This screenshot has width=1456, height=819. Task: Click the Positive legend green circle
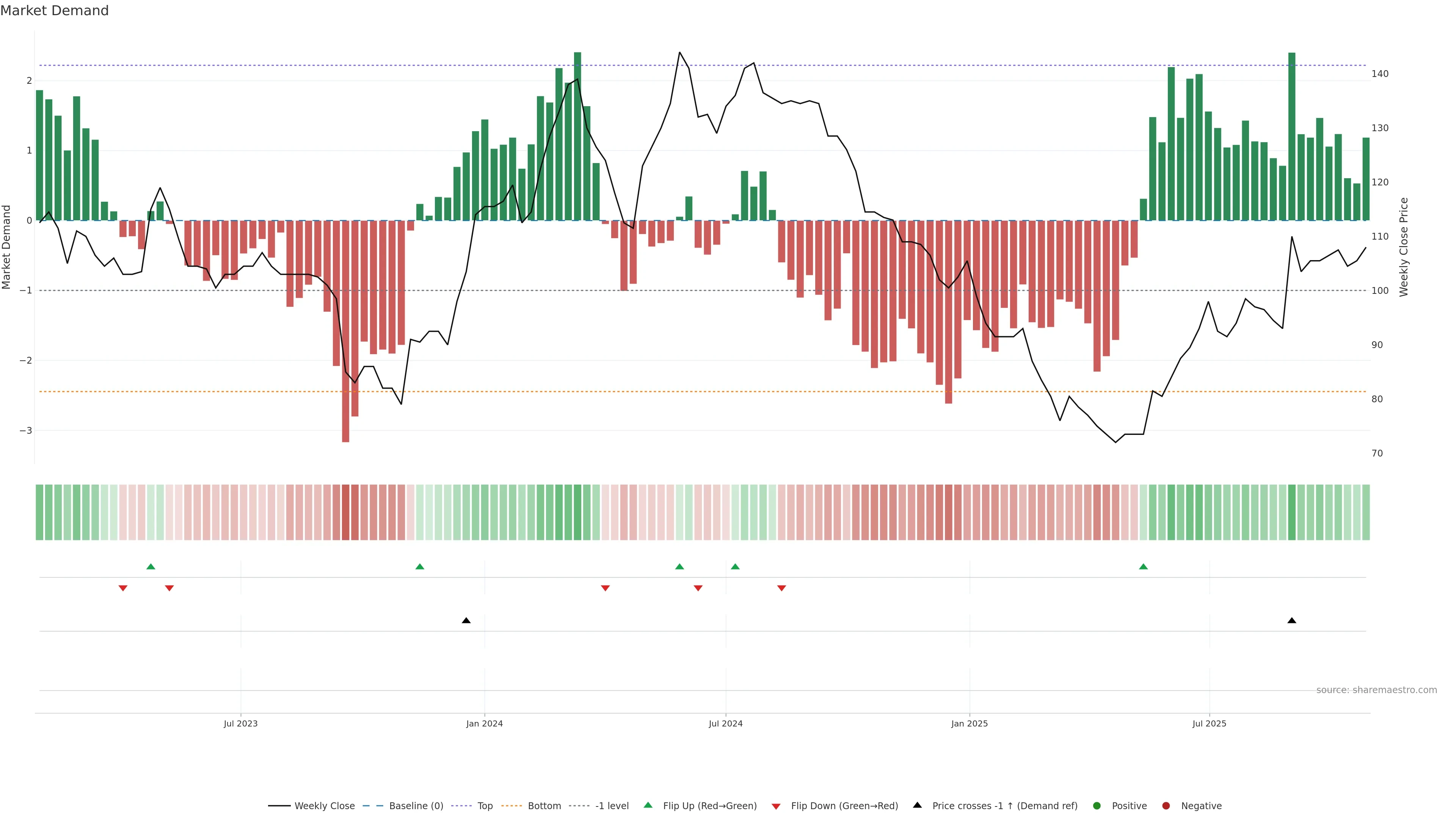[x=1097, y=805]
